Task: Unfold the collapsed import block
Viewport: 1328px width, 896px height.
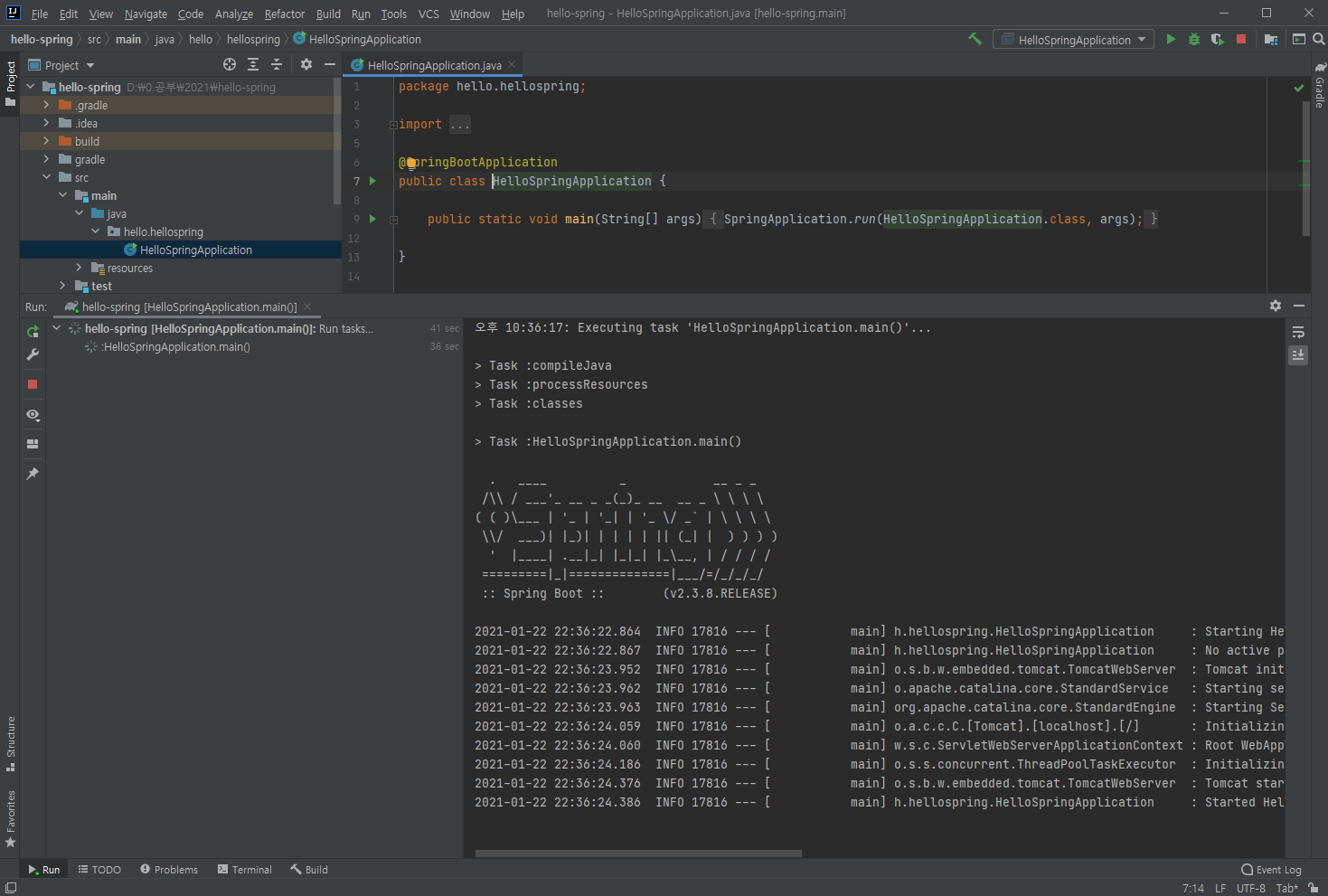Action: 393,125
